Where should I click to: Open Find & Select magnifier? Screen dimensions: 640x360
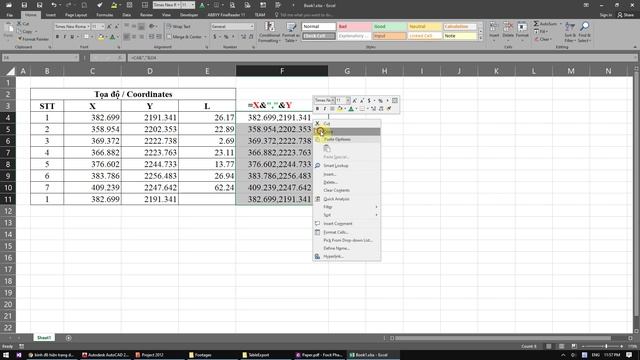584,32
